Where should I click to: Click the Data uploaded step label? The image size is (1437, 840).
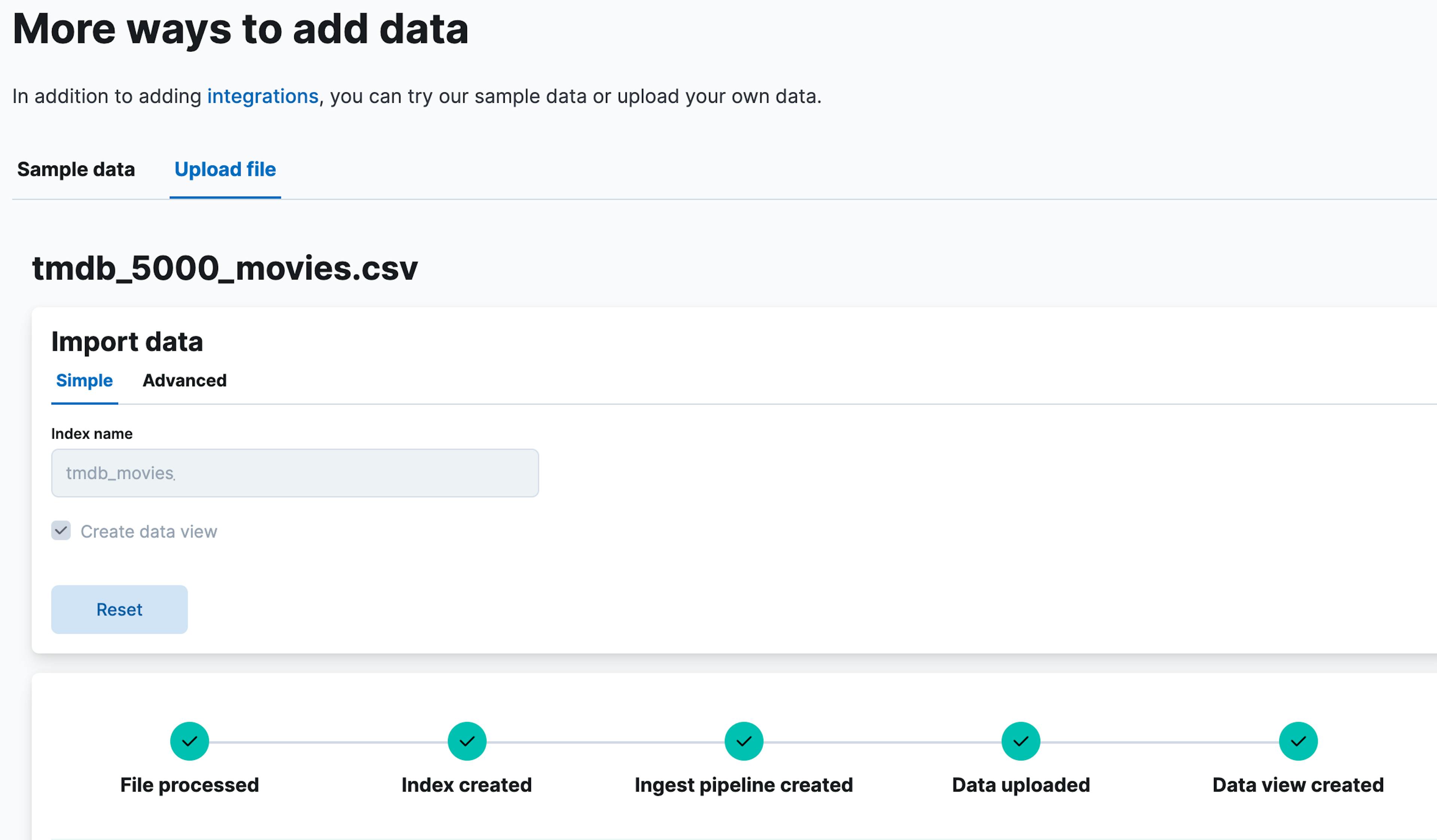point(1021,785)
